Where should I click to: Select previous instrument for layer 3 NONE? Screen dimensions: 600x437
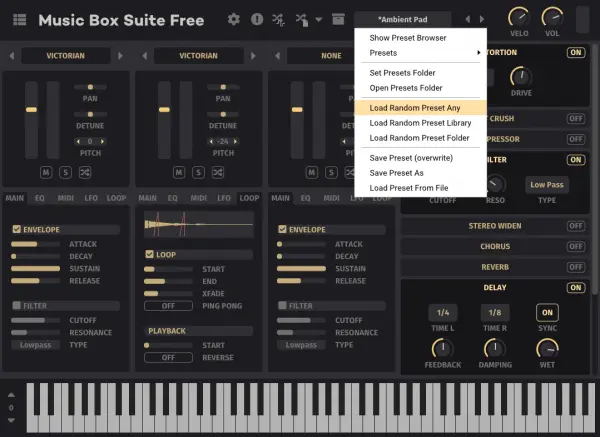coord(277,56)
